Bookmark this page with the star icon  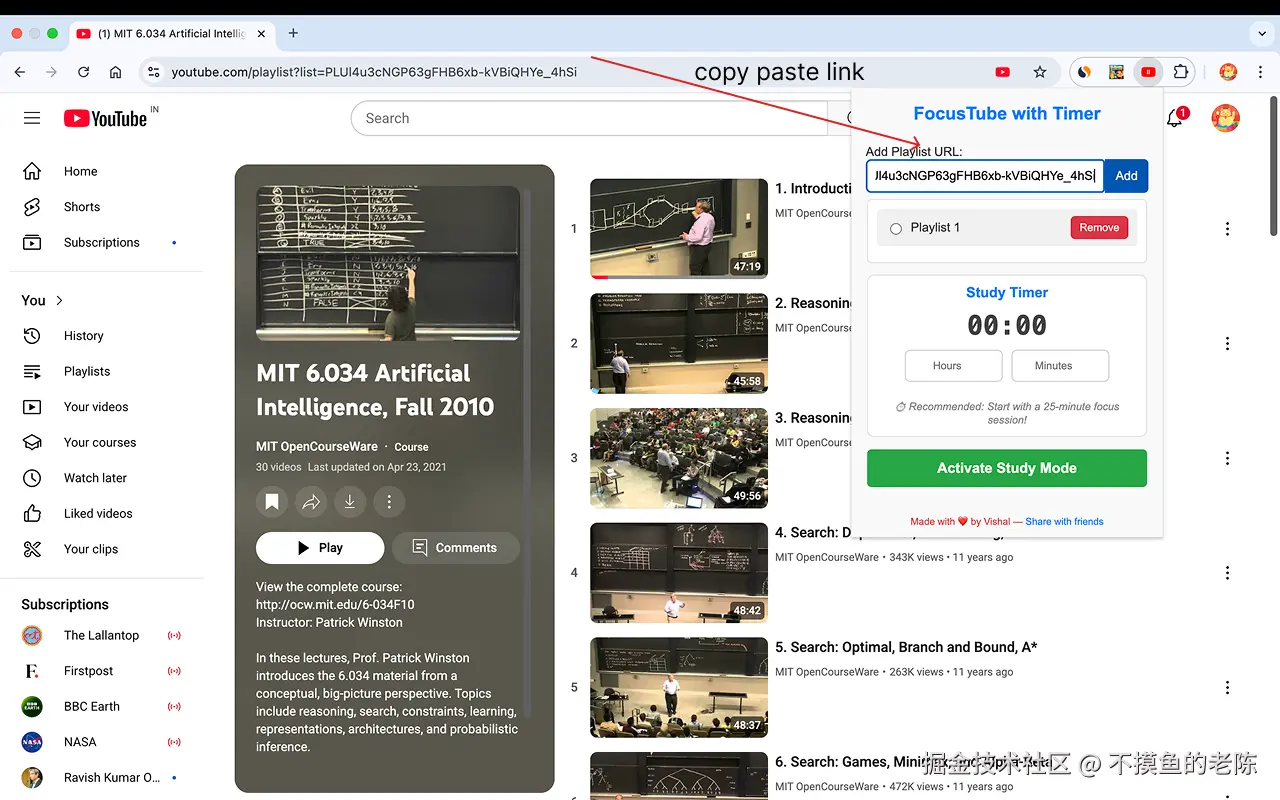pos(1040,72)
